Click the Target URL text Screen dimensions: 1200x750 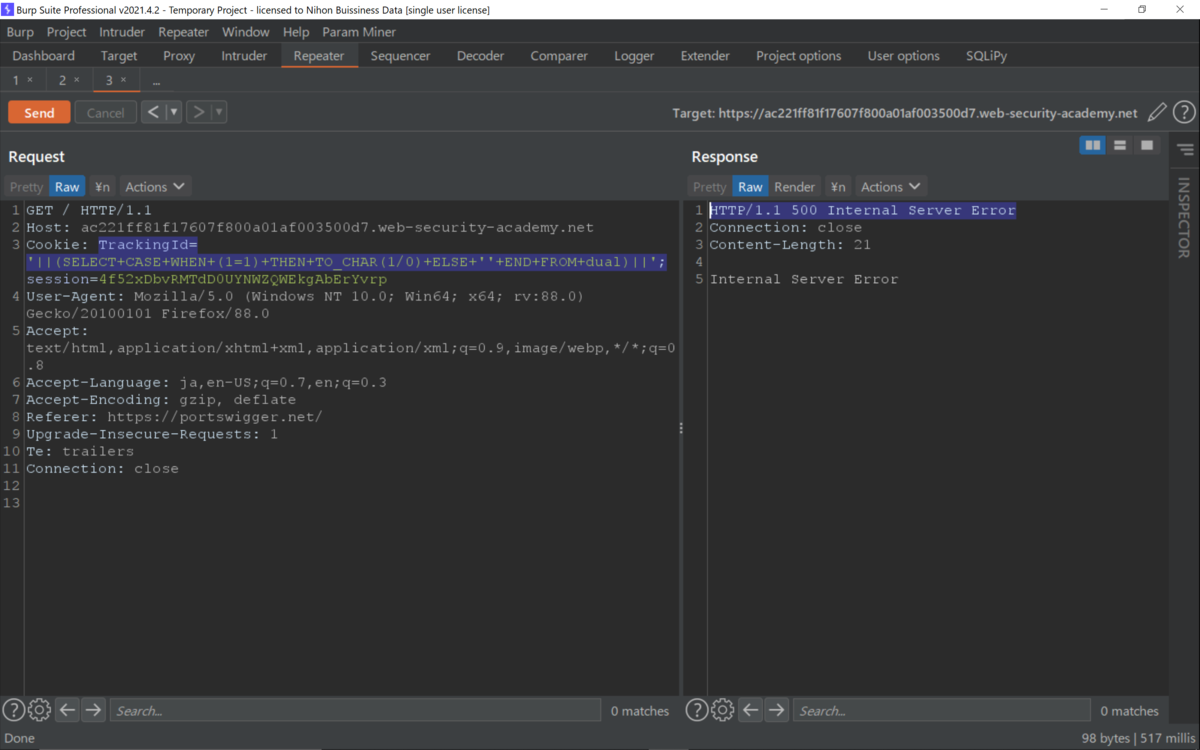(905, 113)
